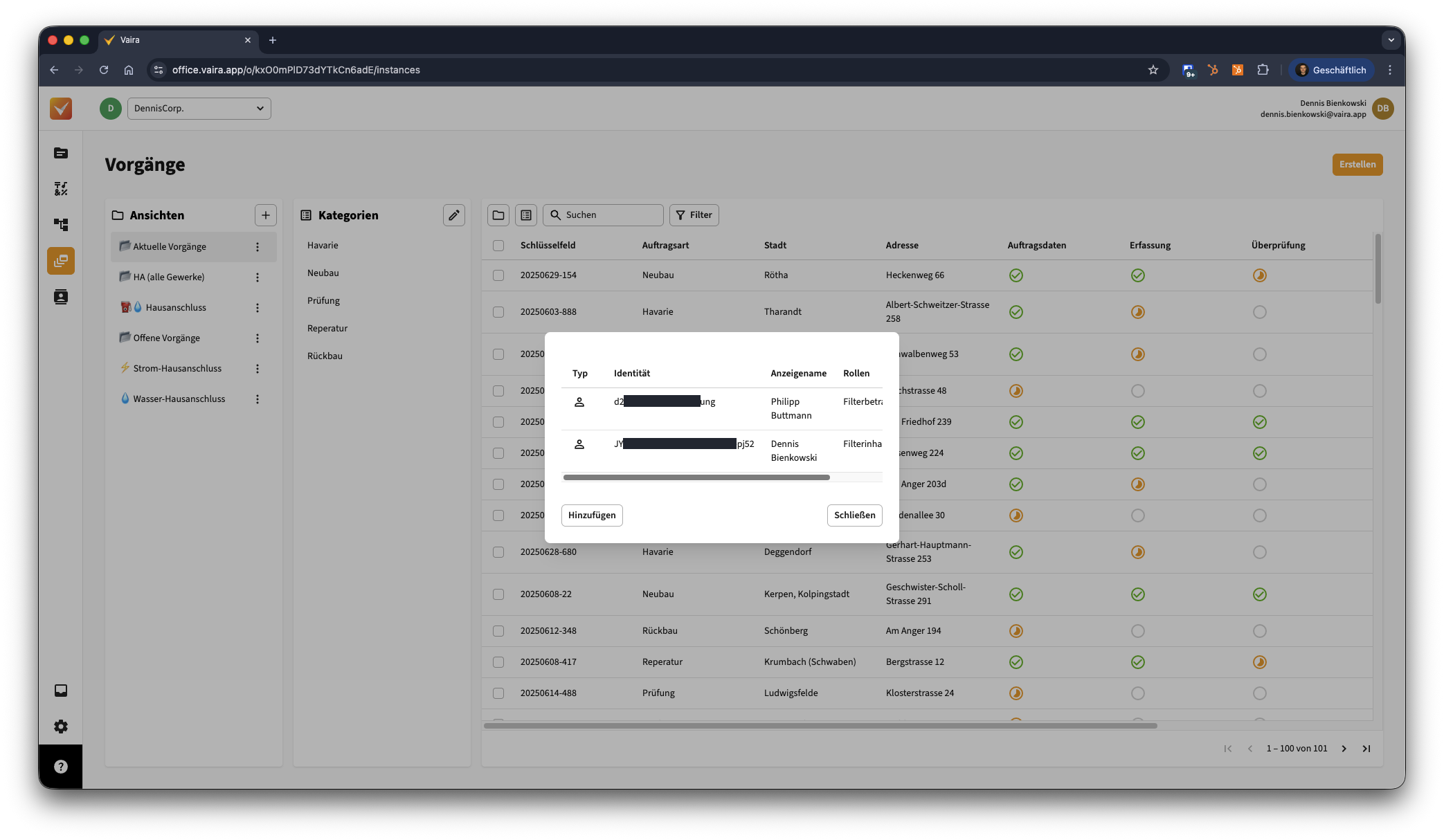Viewport: 1444px width, 840px height.
Task: Click the list view icon beside Suchen
Action: coord(526,215)
